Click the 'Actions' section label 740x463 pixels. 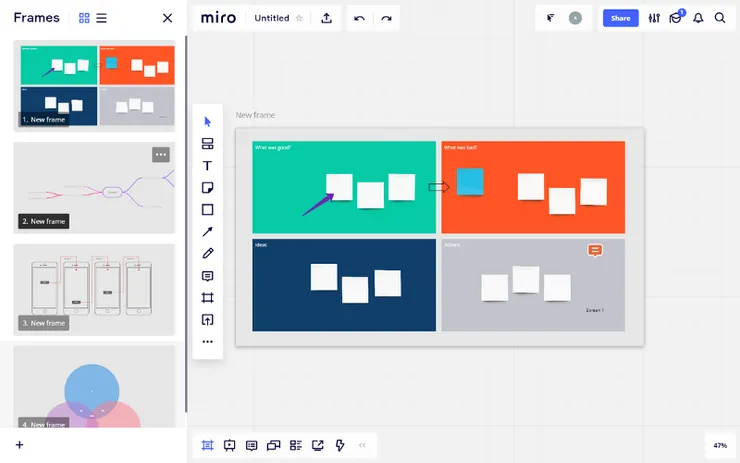tap(452, 244)
